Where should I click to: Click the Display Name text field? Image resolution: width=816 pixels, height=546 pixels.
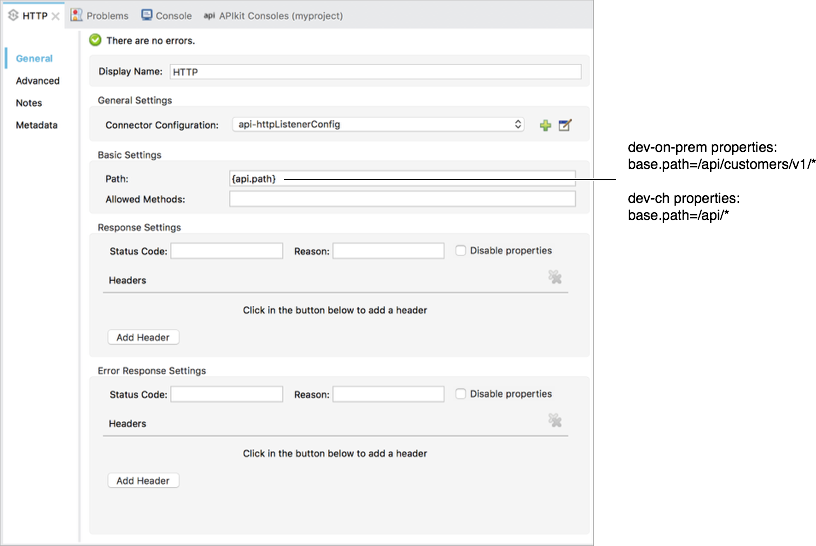click(x=374, y=72)
